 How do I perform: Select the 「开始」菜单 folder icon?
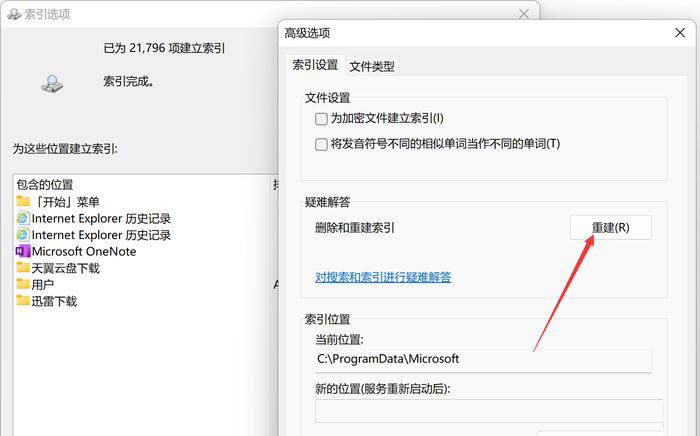23,201
